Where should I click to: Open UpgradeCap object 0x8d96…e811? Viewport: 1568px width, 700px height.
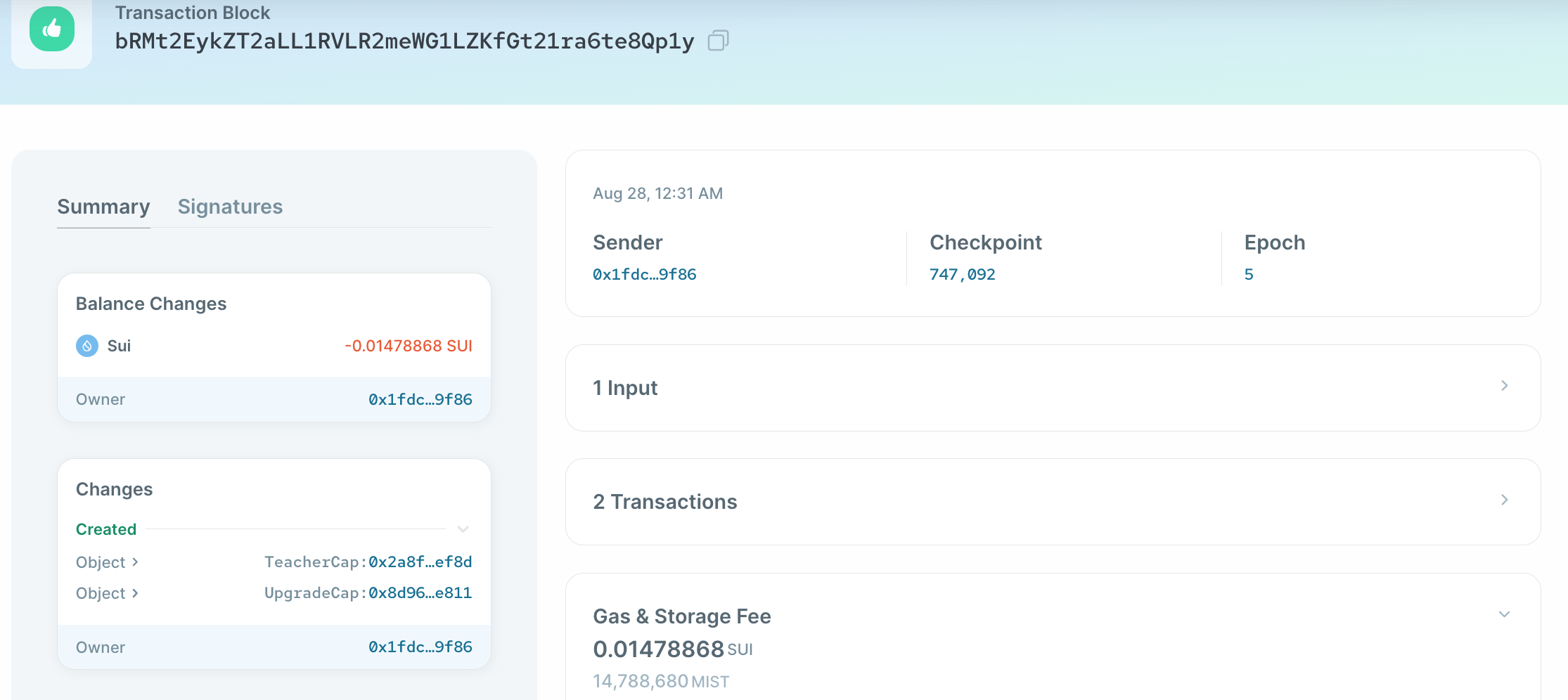(x=420, y=592)
